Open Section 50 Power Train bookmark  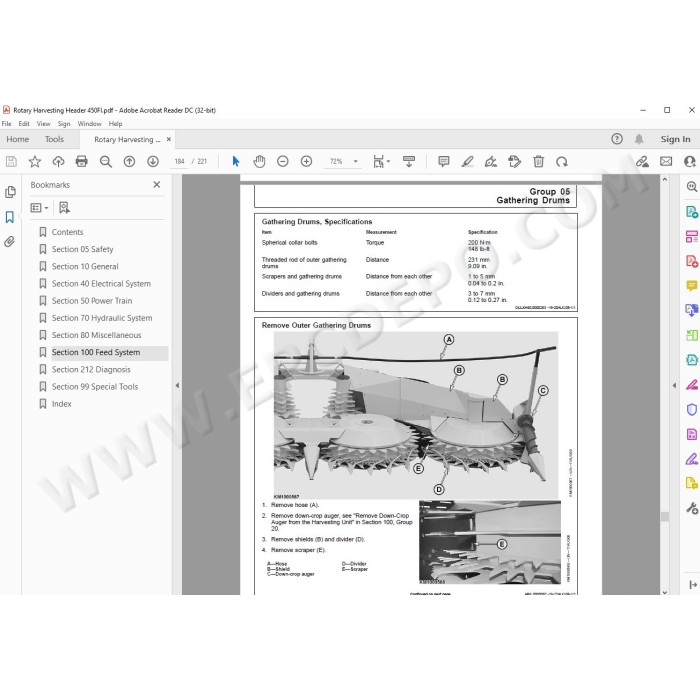pyautogui.click(x=92, y=301)
